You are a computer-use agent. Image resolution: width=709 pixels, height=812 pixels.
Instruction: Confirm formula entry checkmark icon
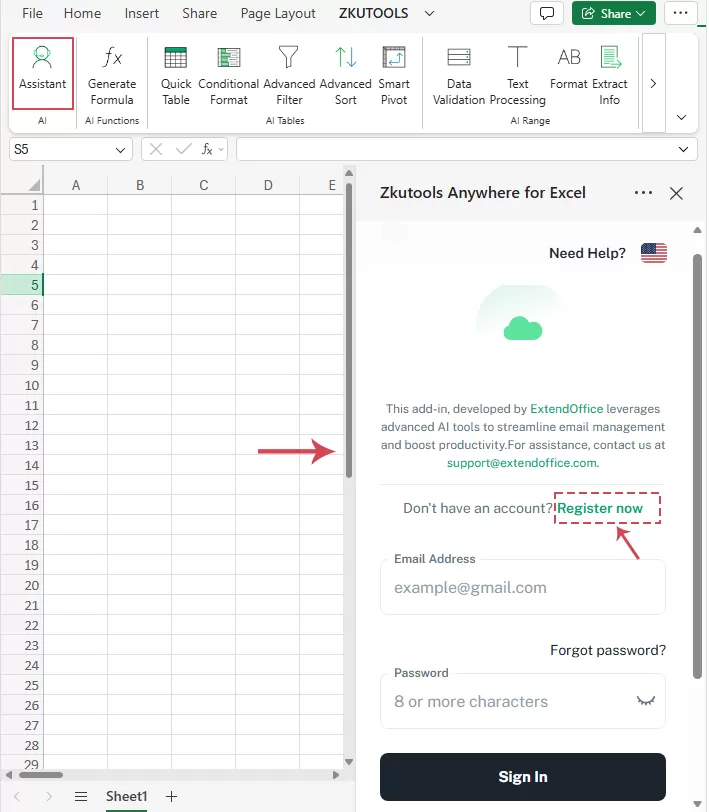pos(183,149)
